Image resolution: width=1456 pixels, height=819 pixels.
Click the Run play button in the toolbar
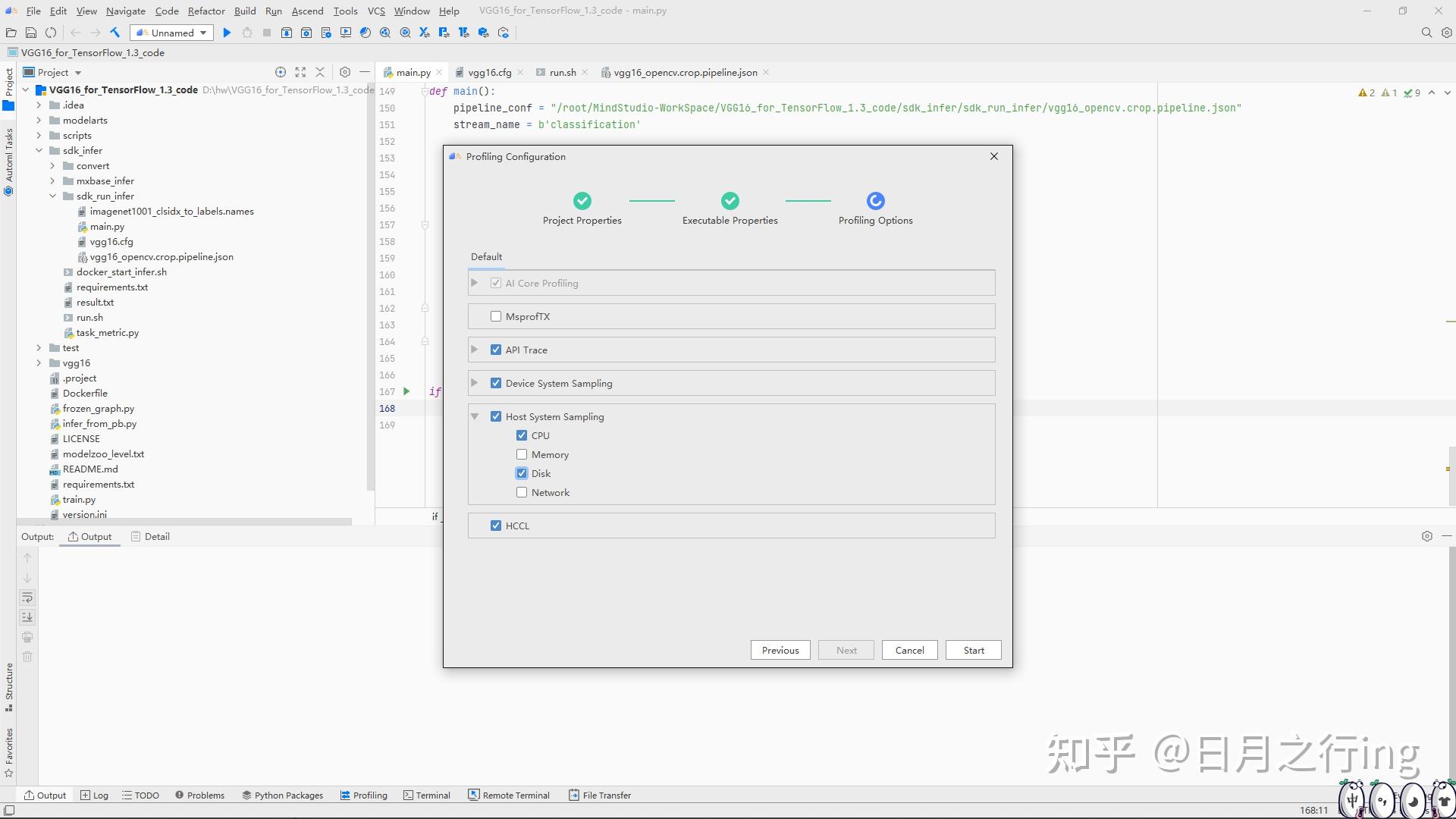pos(227,33)
